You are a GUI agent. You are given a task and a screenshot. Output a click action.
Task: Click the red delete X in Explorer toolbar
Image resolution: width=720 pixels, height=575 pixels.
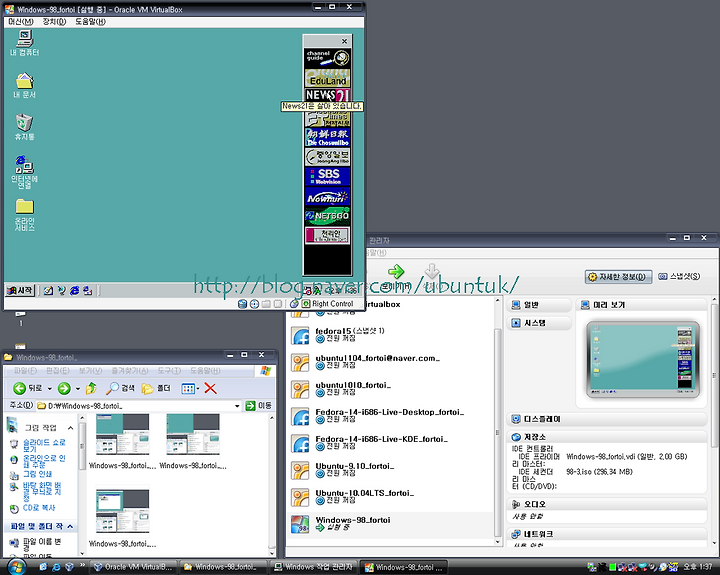210,389
